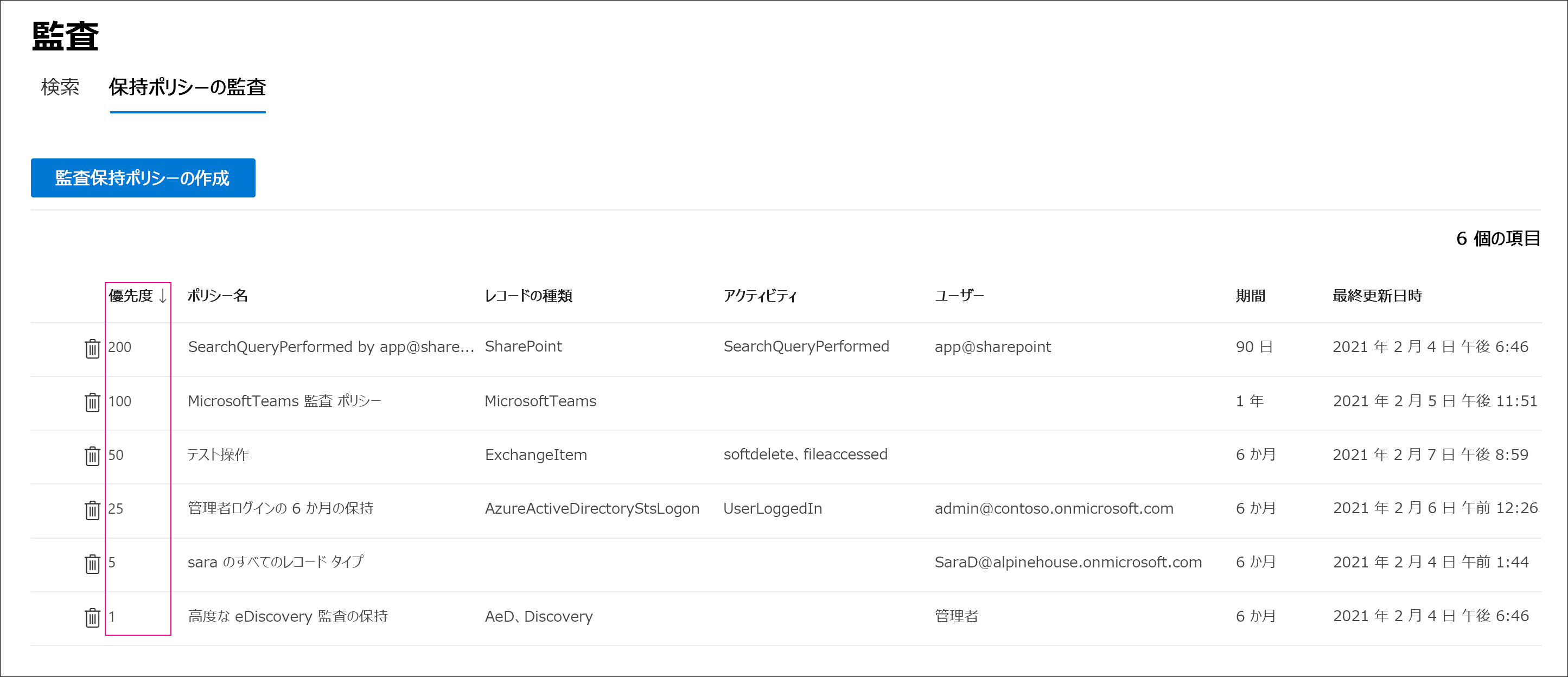Sort by the 優先度 column header
Screen dimensions: 1568x677
point(131,296)
